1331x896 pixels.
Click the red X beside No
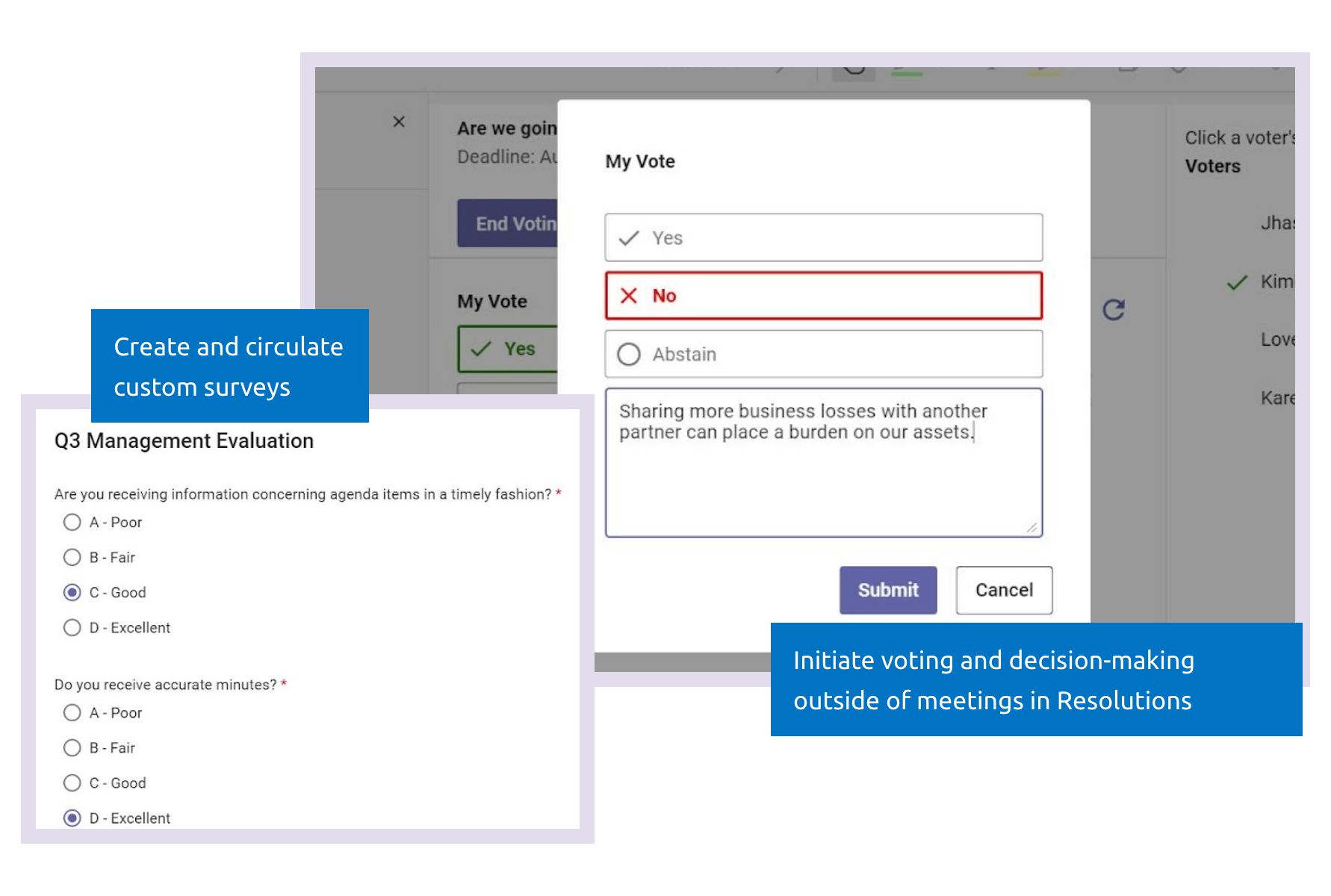628,295
